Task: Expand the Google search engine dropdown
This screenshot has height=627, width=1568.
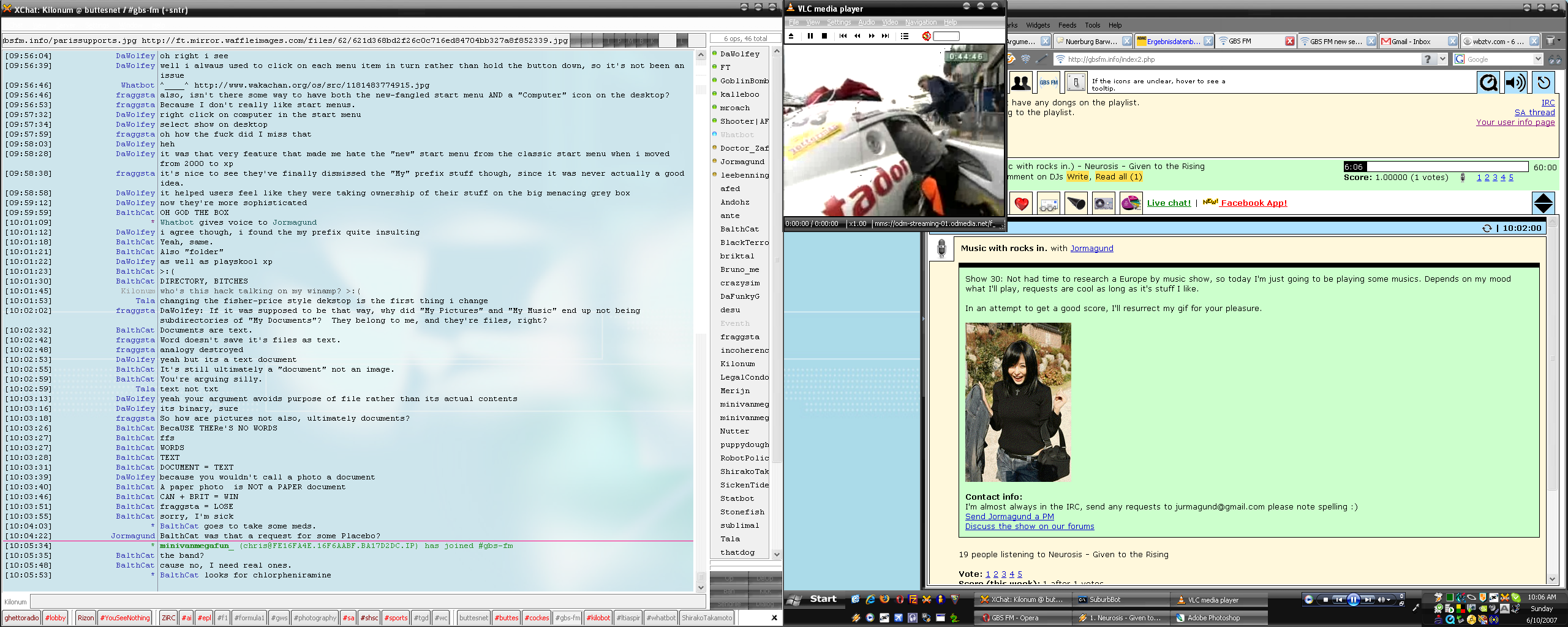Action: [x=1537, y=59]
